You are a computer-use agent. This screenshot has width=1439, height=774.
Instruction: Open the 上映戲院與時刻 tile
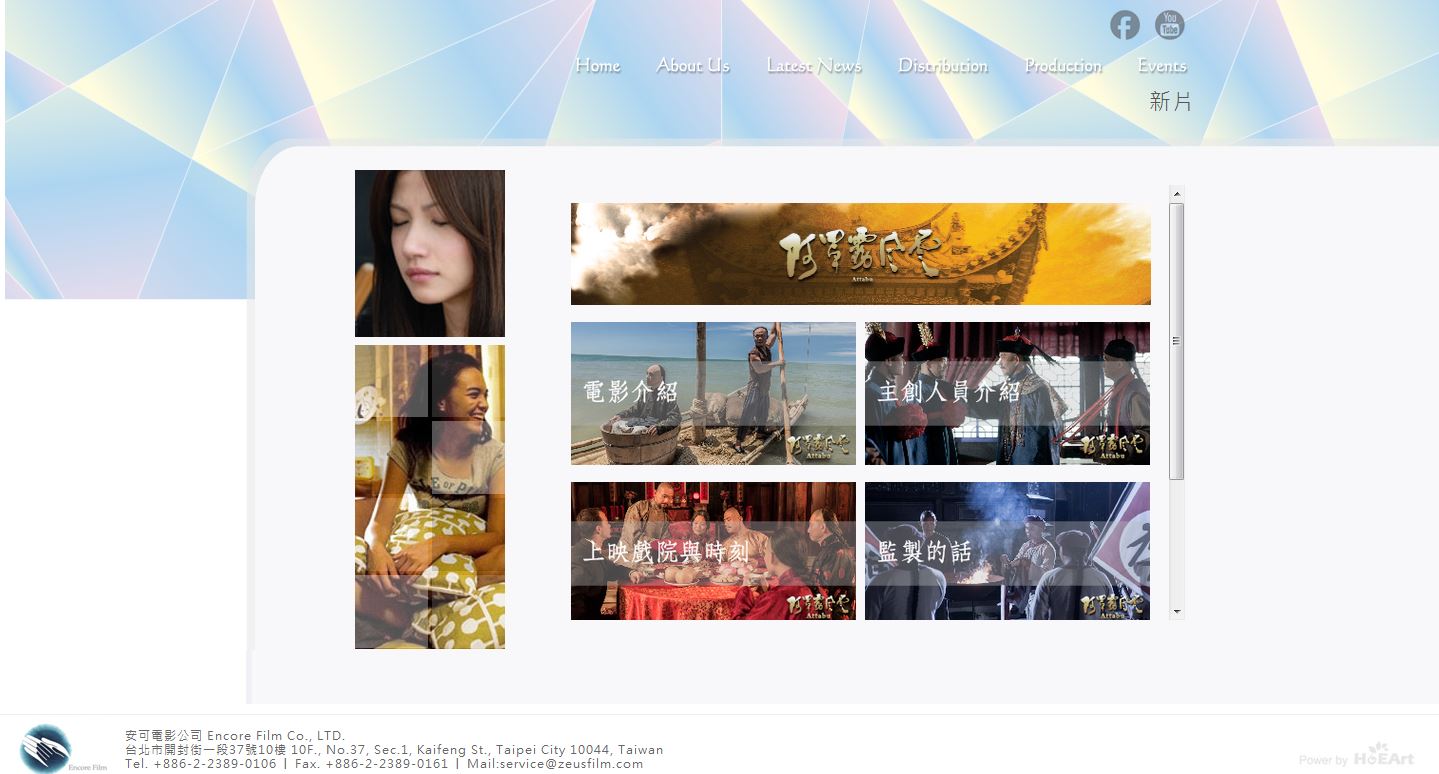[x=713, y=551]
